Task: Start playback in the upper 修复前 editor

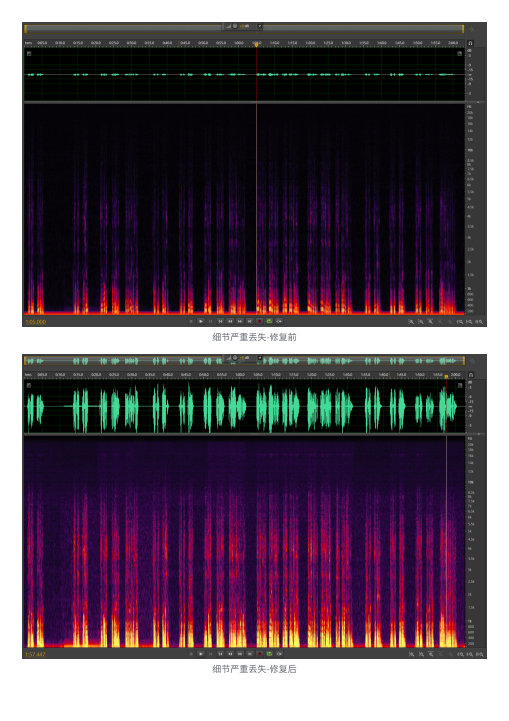Action: pos(201,321)
